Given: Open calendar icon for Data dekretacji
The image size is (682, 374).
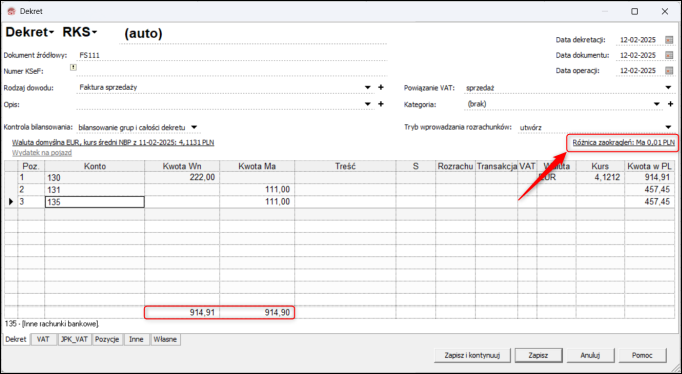Looking at the screenshot, I should click(x=669, y=40).
